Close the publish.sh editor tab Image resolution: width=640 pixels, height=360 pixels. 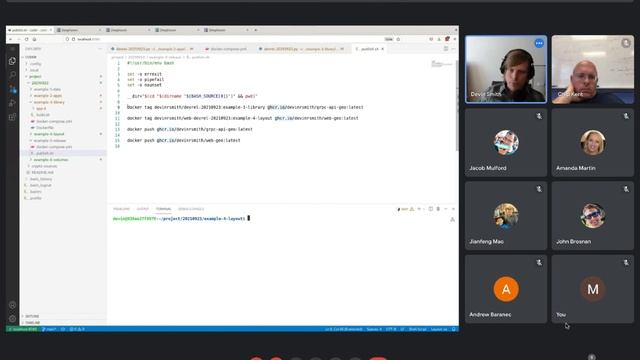pyautogui.click(x=382, y=49)
